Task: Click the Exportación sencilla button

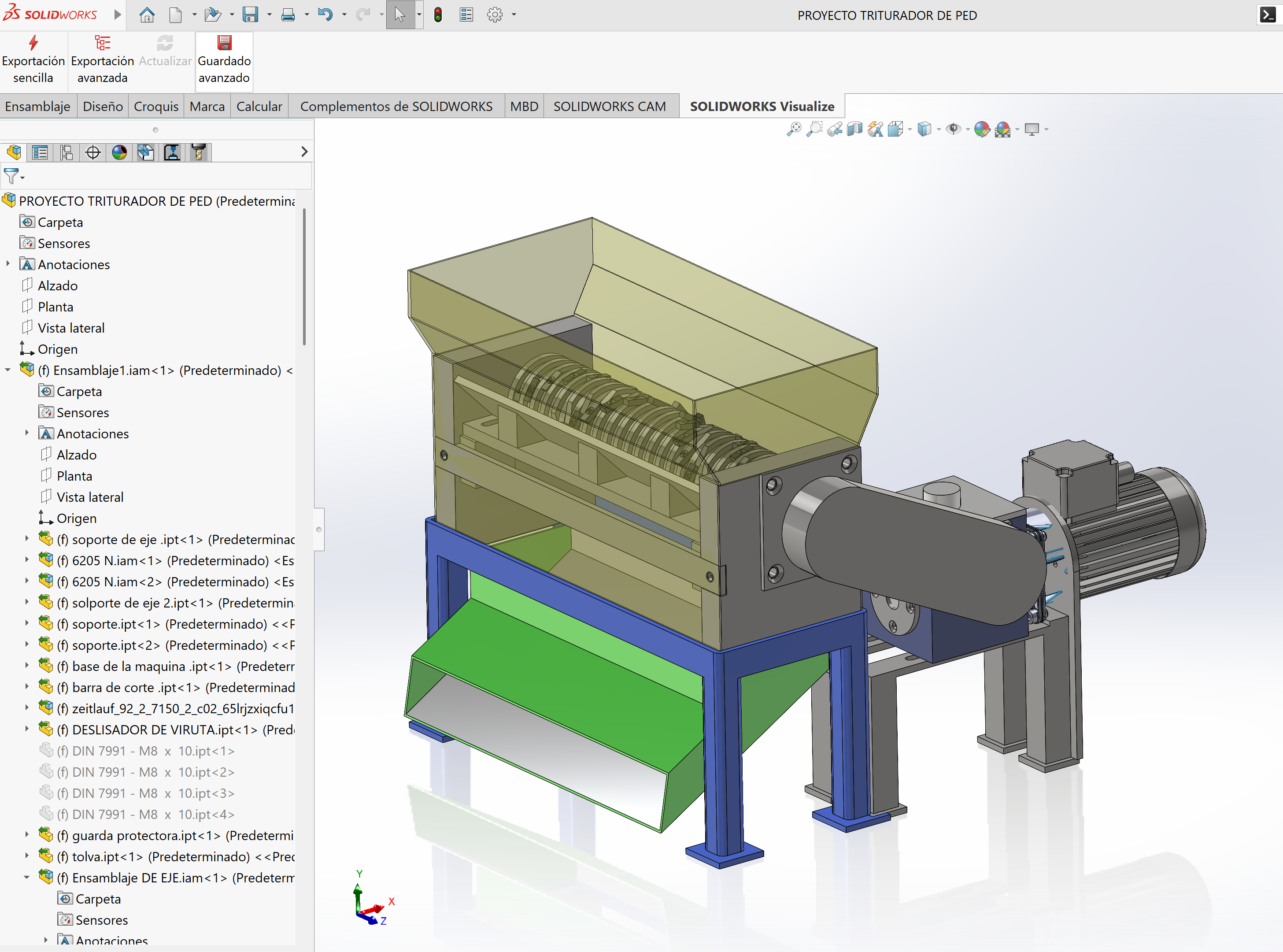Action: click(x=33, y=60)
